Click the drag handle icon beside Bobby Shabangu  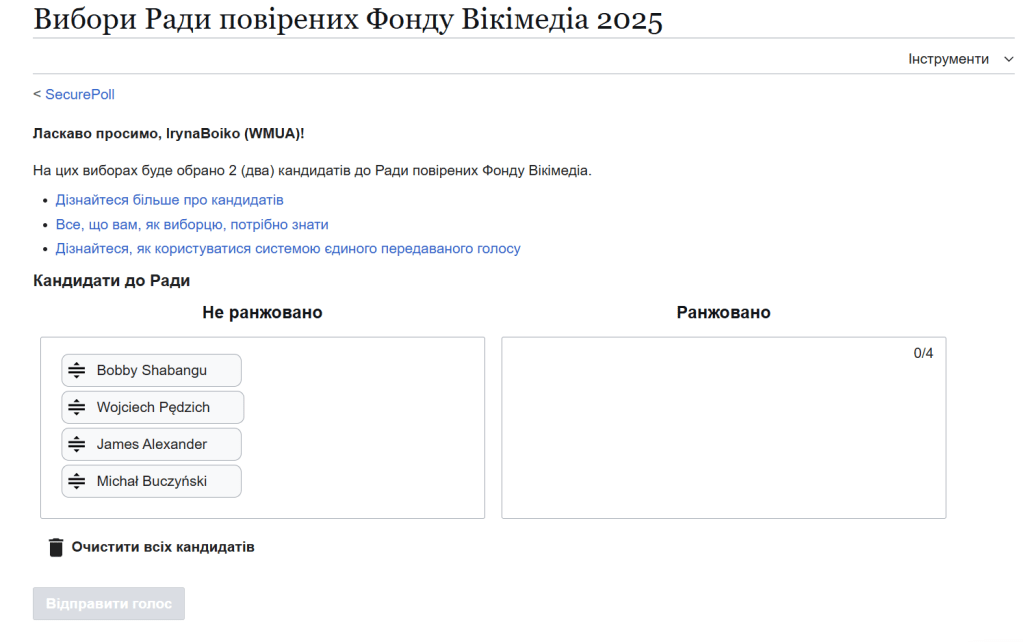(77, 370)
